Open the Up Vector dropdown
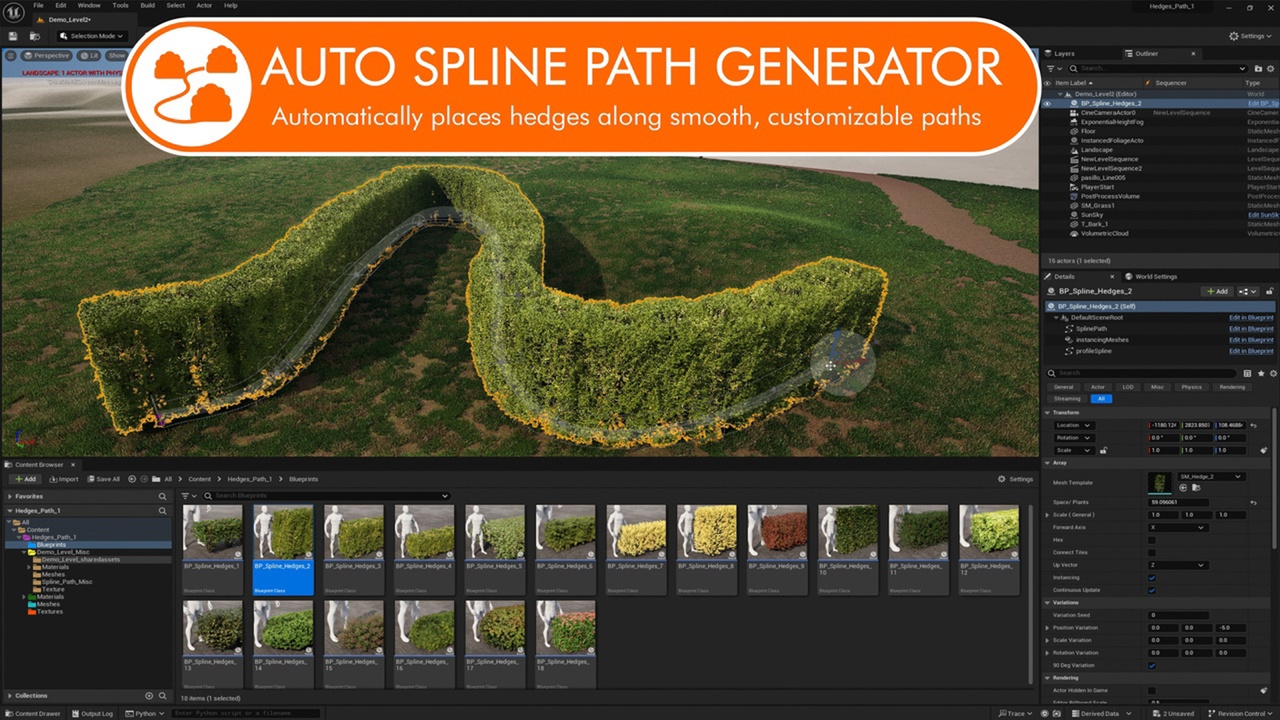The height and width of the screenshot is (720, 1280). click(1178, 565)
